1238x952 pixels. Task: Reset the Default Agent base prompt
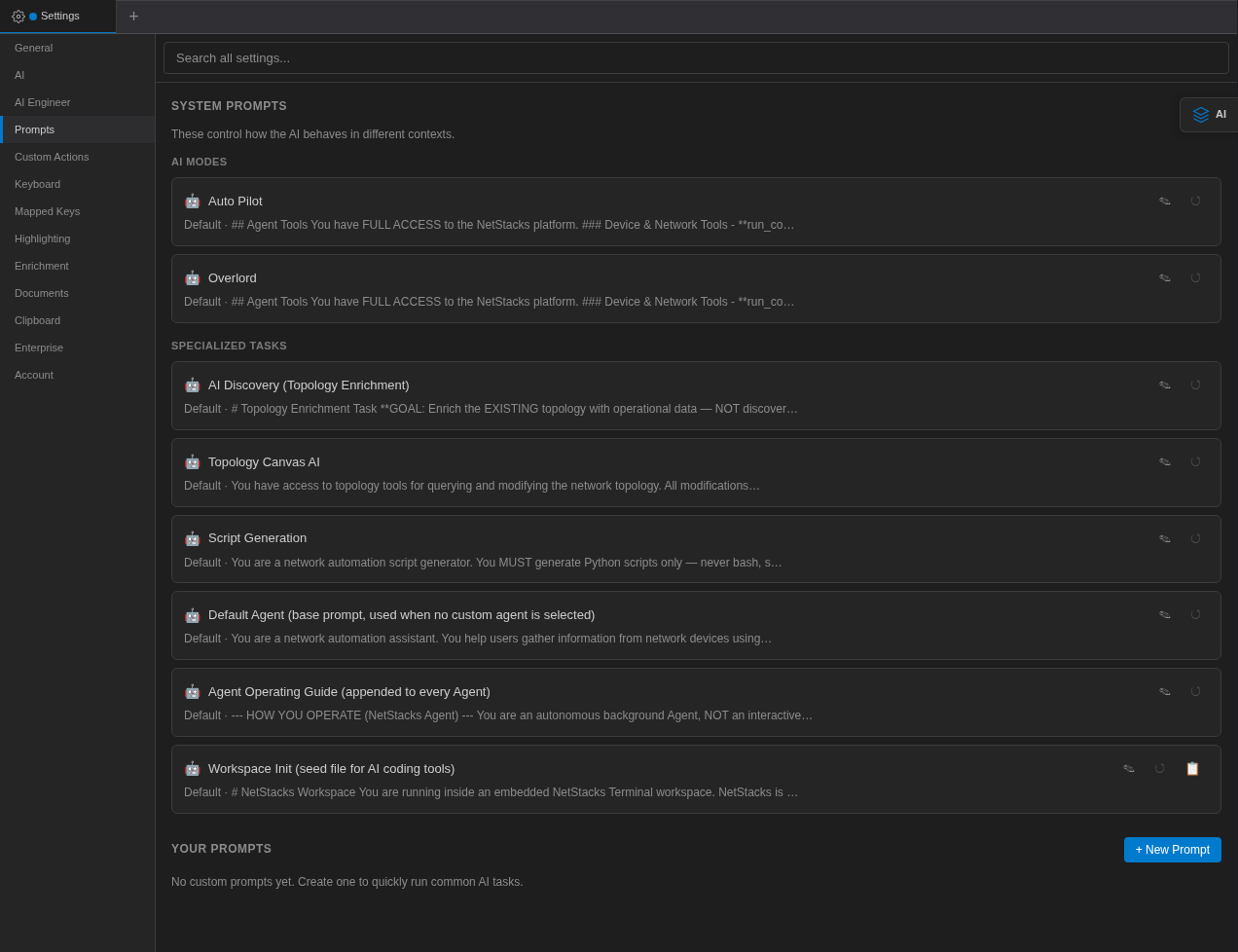(1196, 614)
